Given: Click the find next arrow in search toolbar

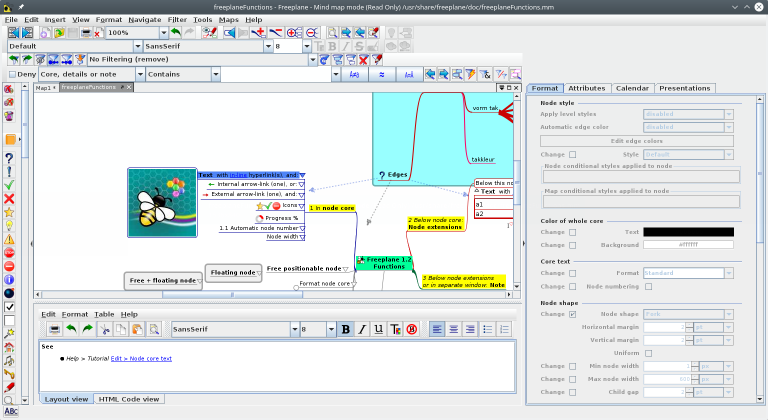Looking at the screenshot, I should click(x=443, y=74).
